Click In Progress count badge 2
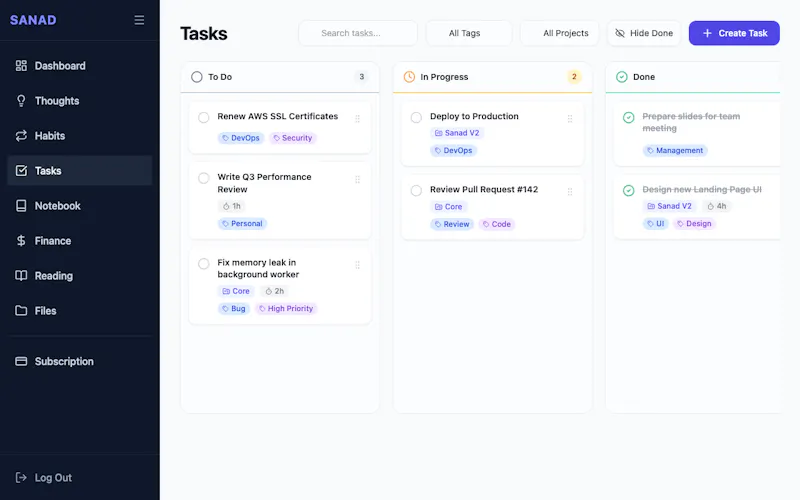The height and width of the screenshot is (500, 800). click(x=574, y=77)
